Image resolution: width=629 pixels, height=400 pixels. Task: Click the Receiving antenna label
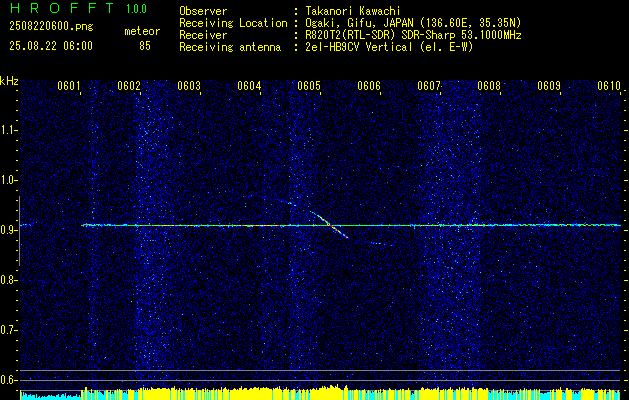click(230, 47)
